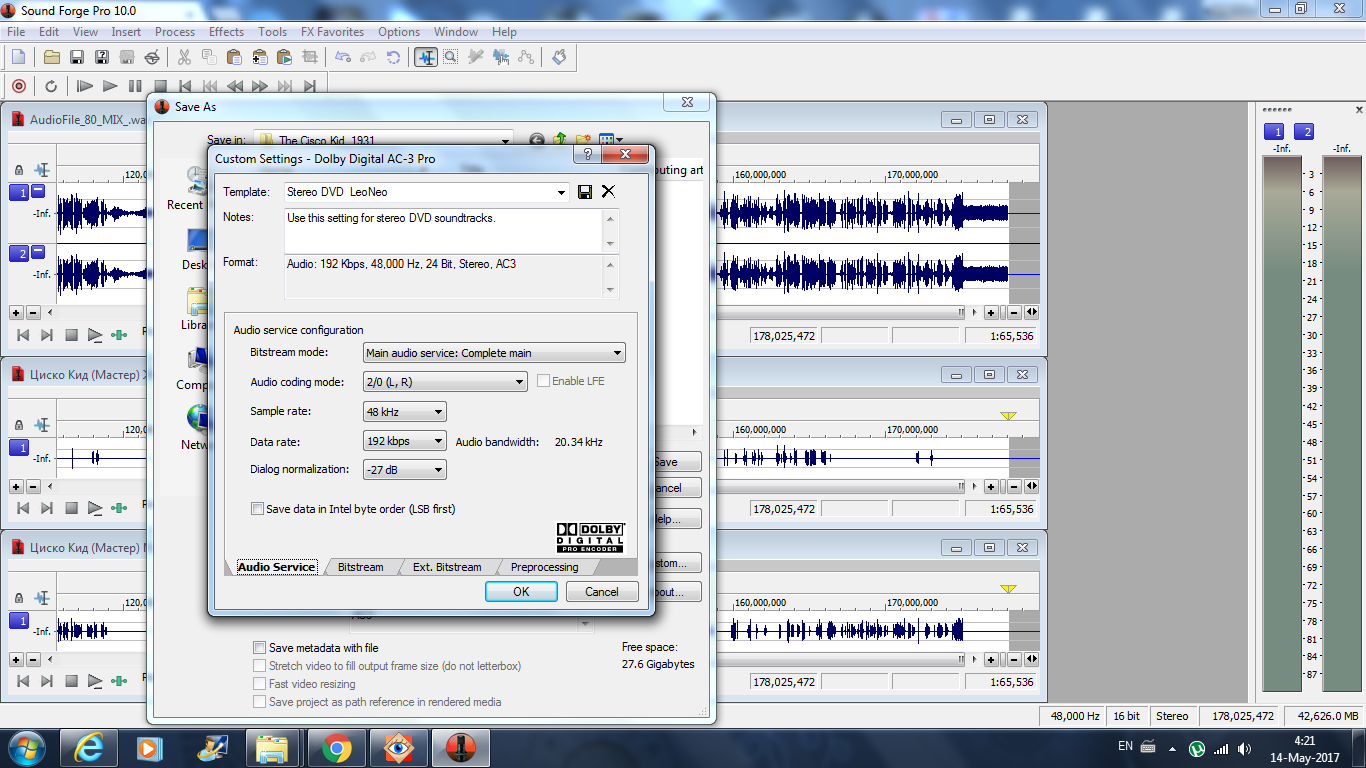Open the view menu dropdown in Save As
The width and height of the screenshot is (1366, 768).
pyautogui.click(x=620, y=141)
